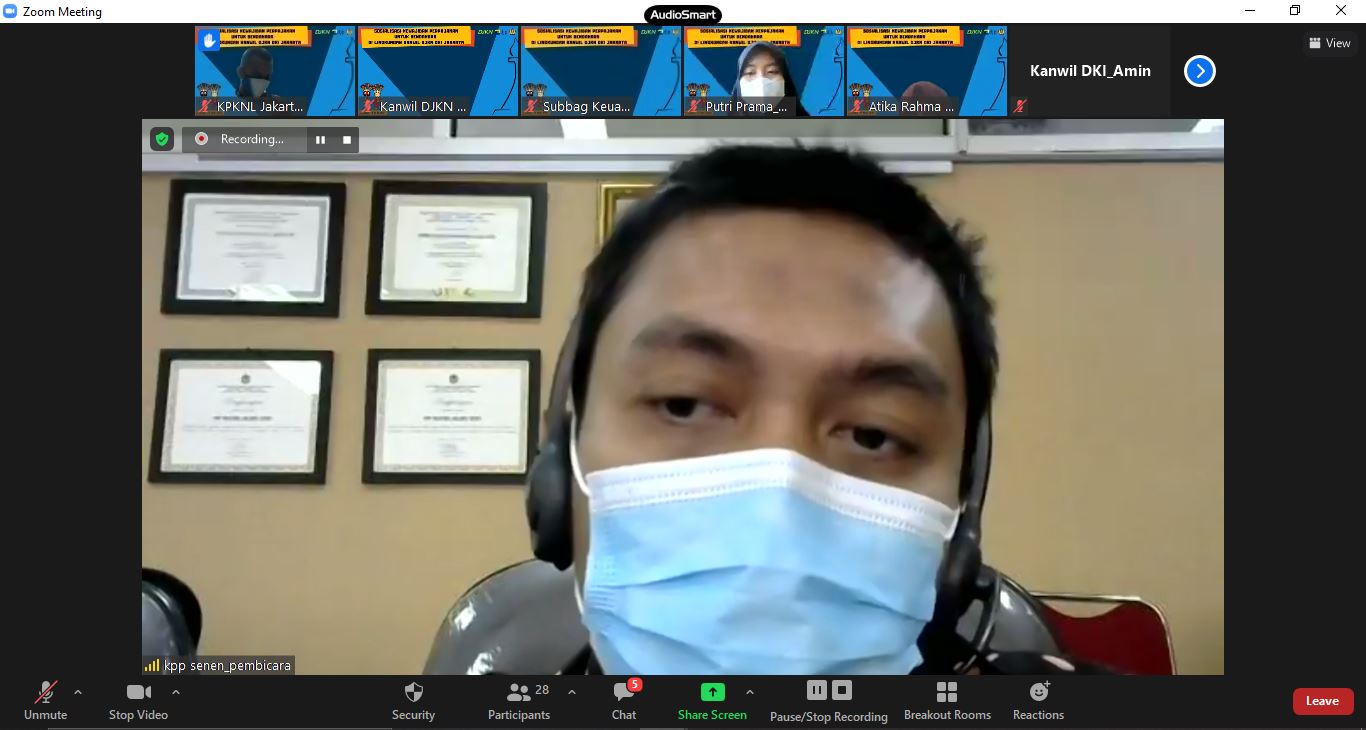Open the Participants panel
The width and height of the screenshot is (1366, 730).
coord(519,700)
